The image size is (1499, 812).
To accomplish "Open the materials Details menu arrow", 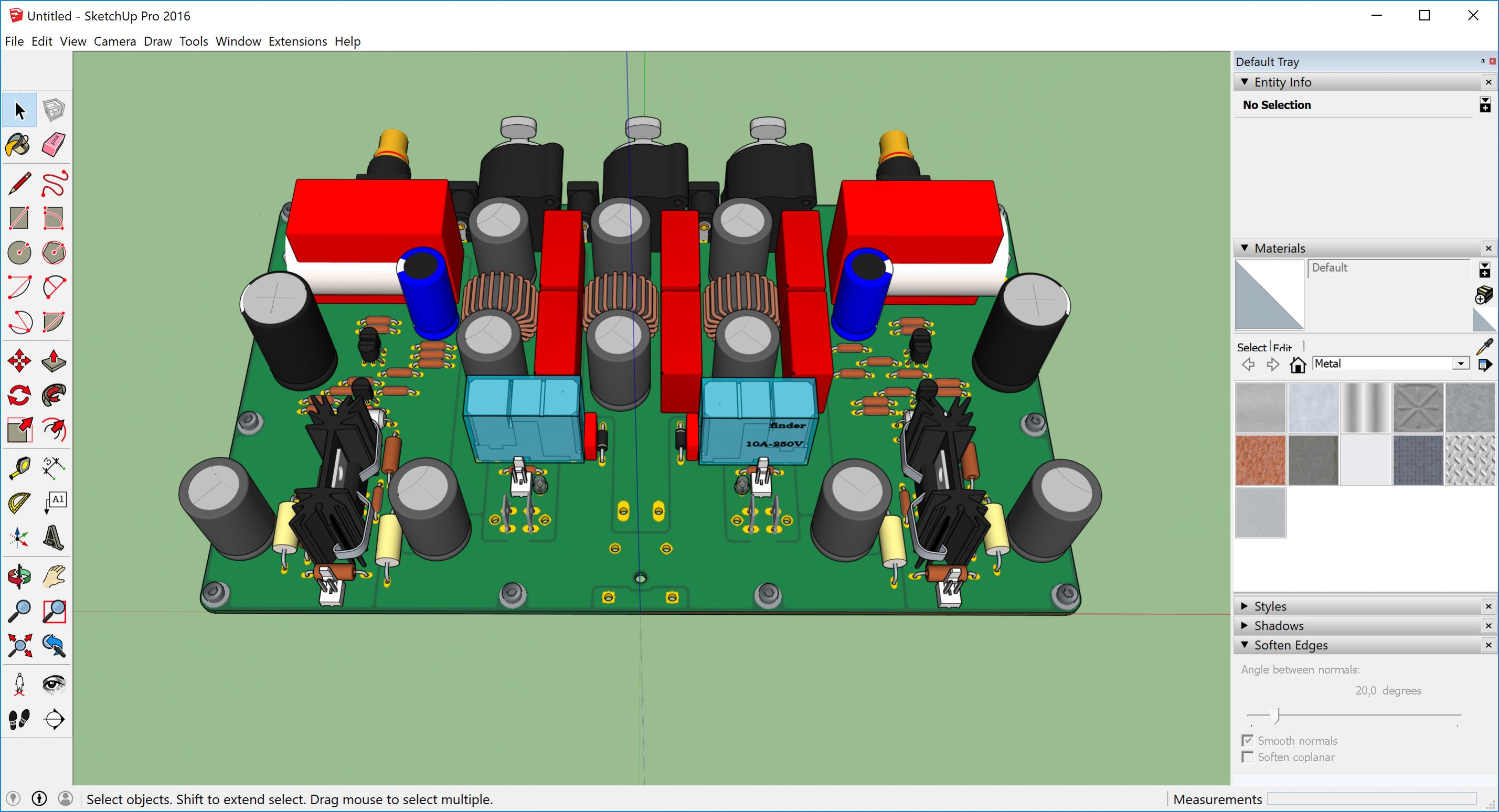I will [x=1485, y=365].
